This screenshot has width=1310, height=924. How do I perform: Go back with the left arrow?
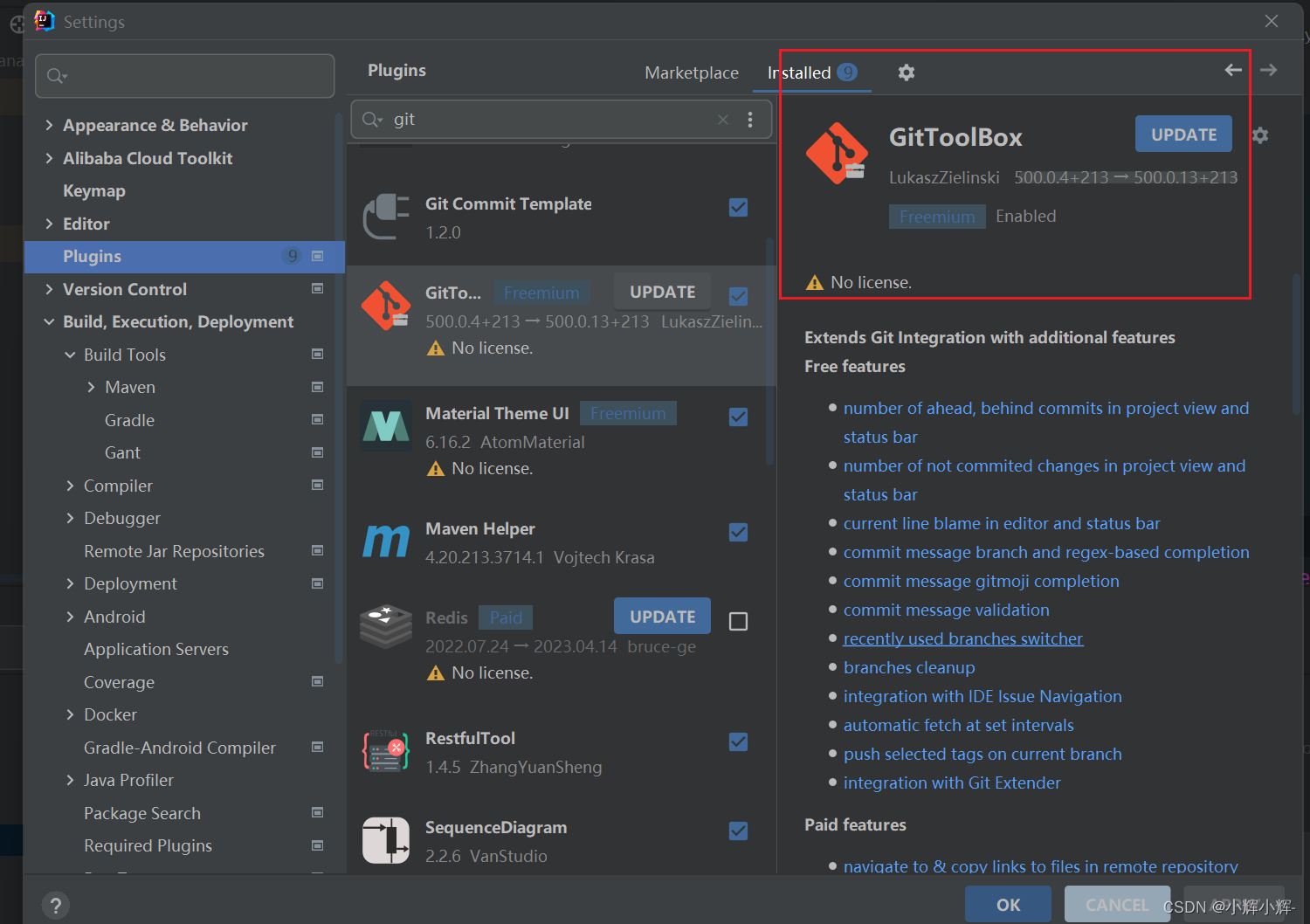click(x=1233, y=70)
